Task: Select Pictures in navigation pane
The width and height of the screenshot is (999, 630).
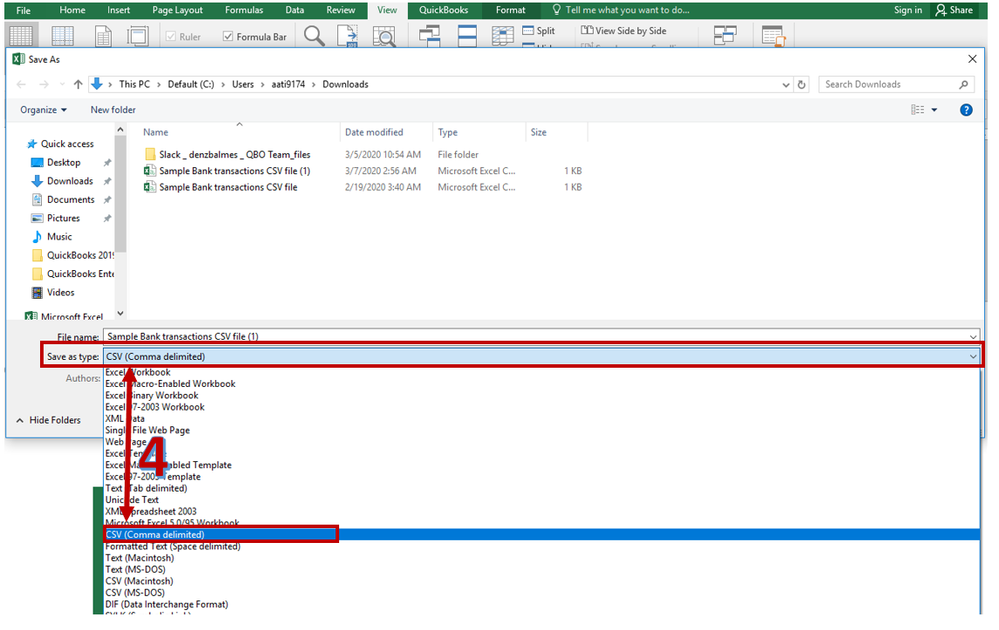Action: [x=64, y=218]
